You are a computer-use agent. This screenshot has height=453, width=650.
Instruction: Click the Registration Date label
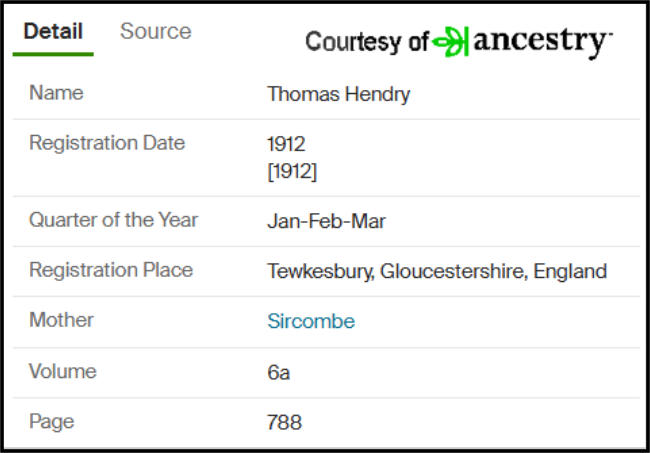[x=107, y=143]
